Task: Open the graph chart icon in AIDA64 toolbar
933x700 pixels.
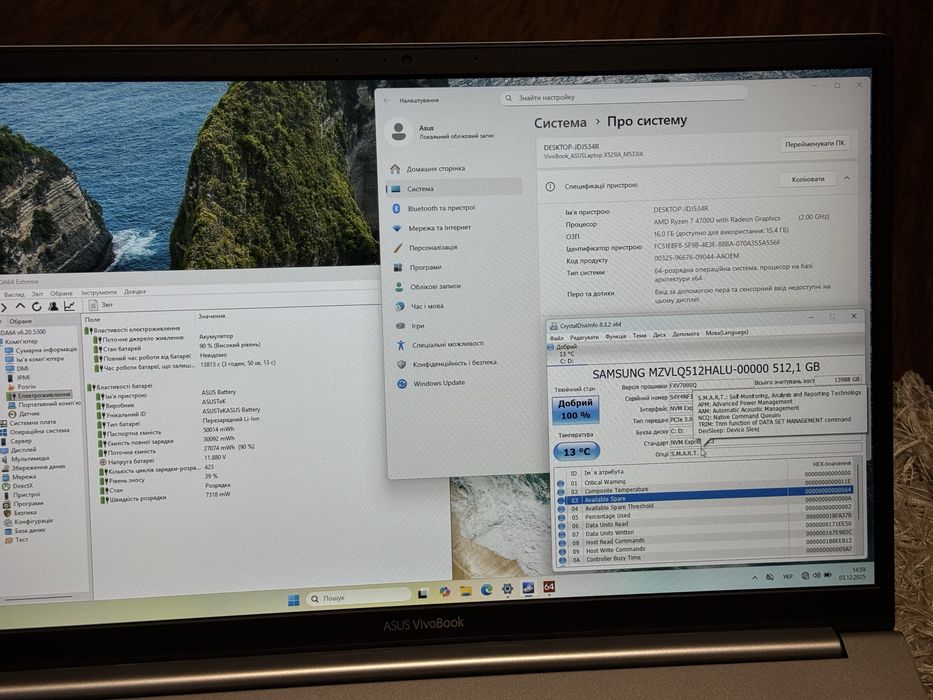Action: point(69,306)
